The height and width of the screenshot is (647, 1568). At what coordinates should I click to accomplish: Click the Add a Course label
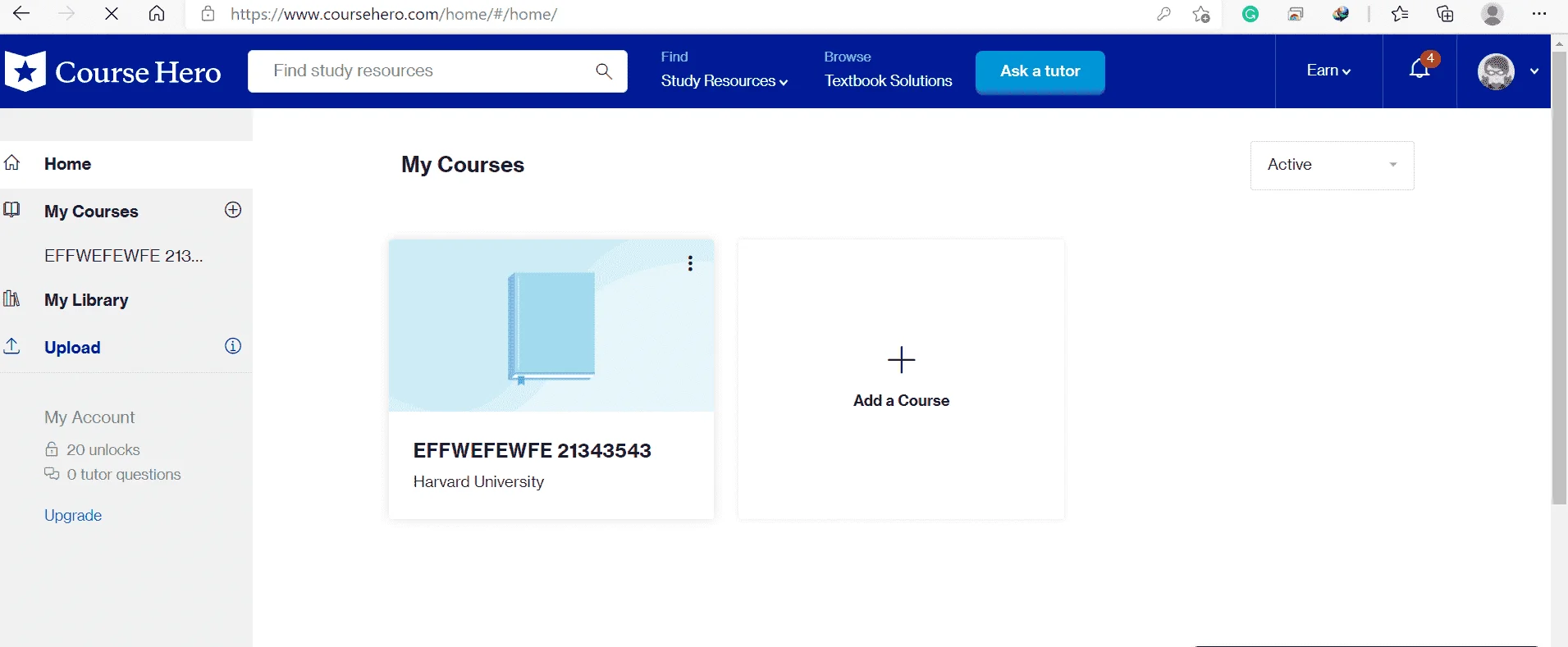(901, 400)
